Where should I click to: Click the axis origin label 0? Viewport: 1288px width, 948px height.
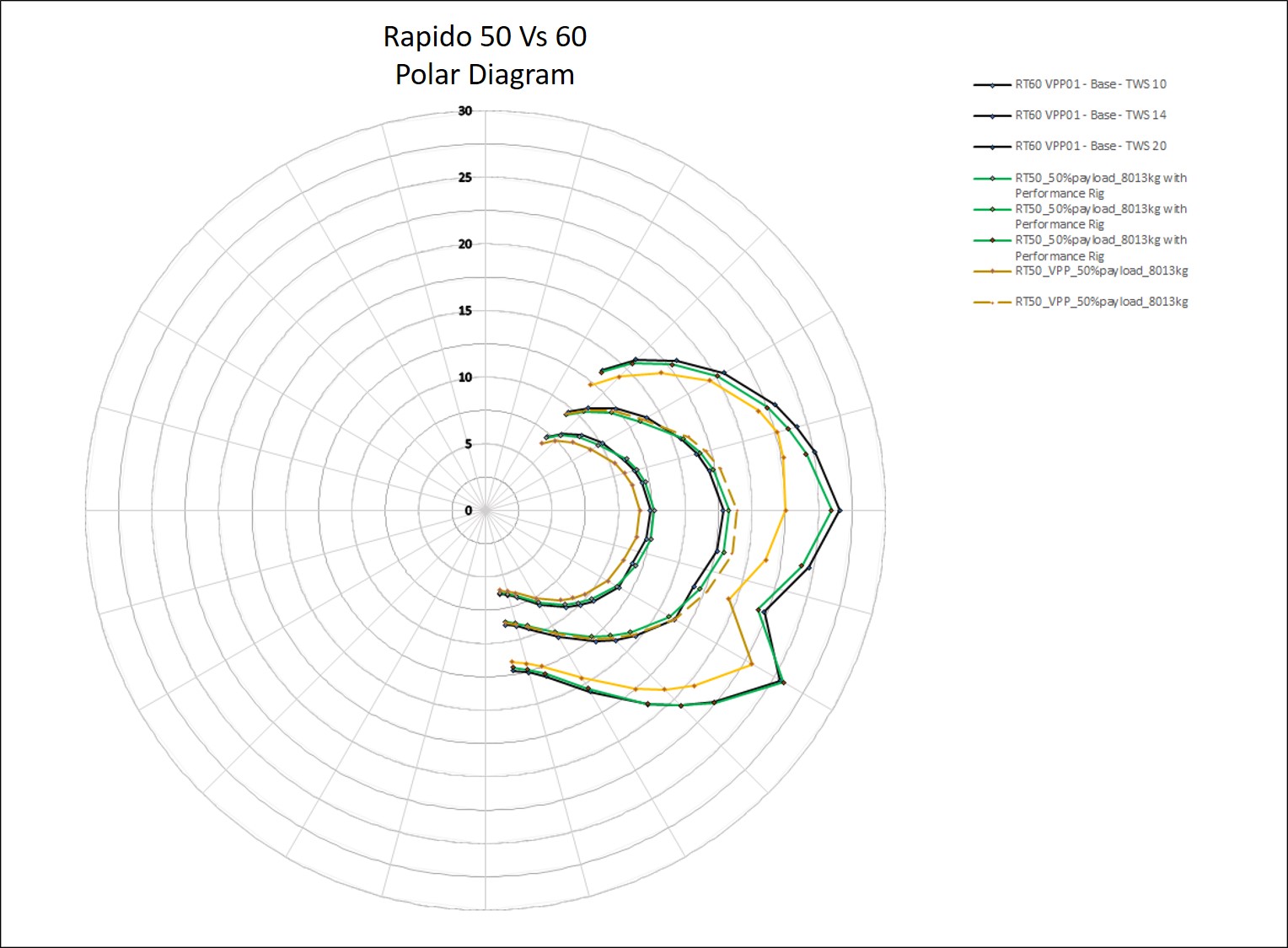click(469, 510)
